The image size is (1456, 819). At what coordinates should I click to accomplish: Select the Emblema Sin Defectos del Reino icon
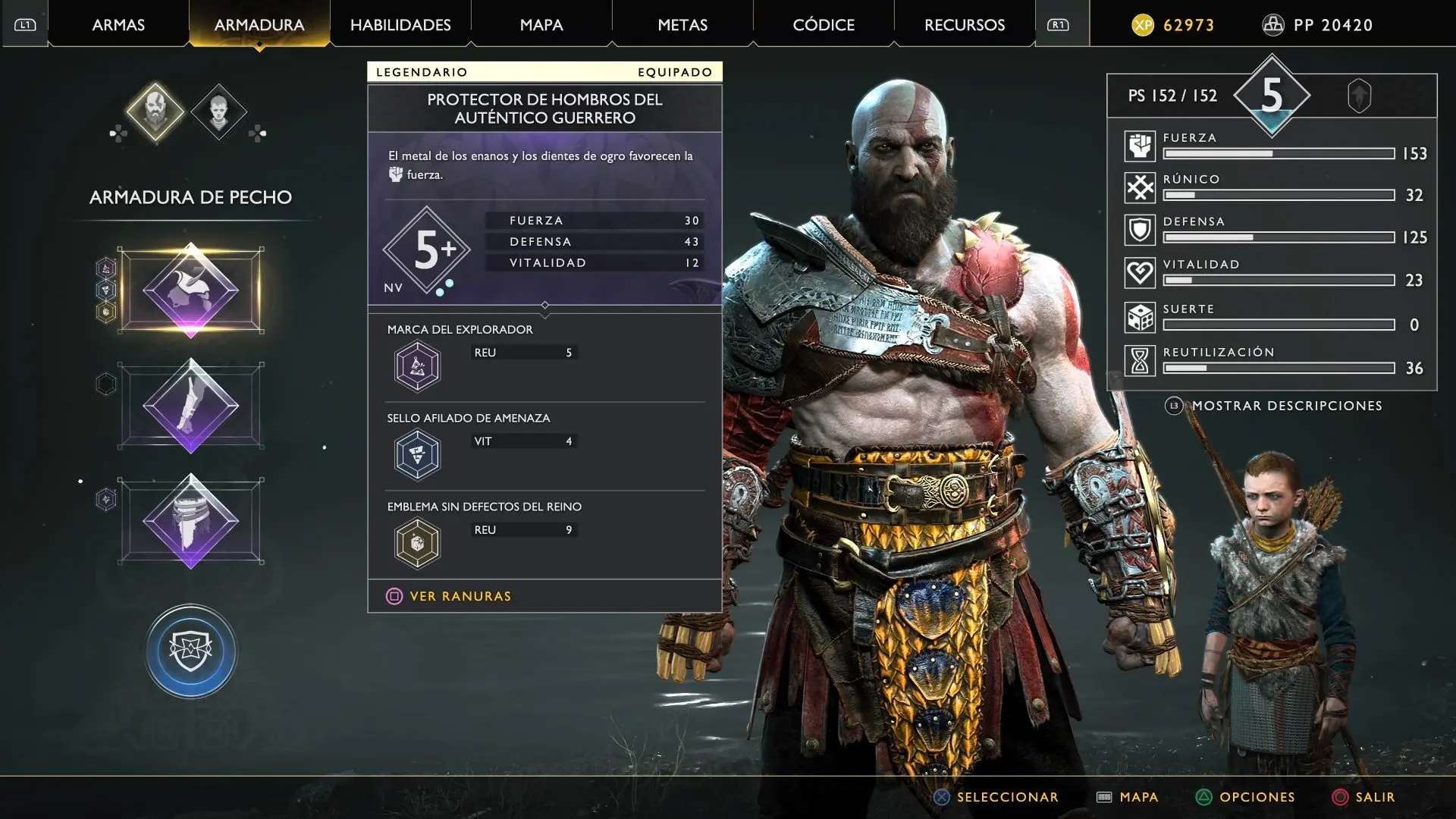point(417,543)
